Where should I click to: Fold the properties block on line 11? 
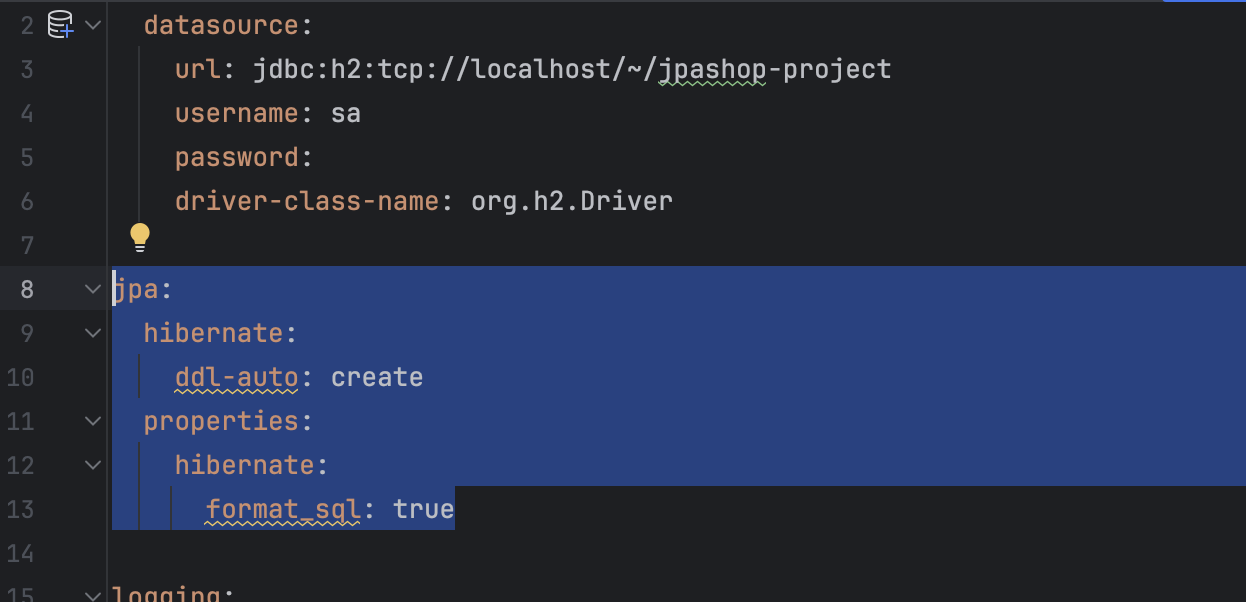93,421
